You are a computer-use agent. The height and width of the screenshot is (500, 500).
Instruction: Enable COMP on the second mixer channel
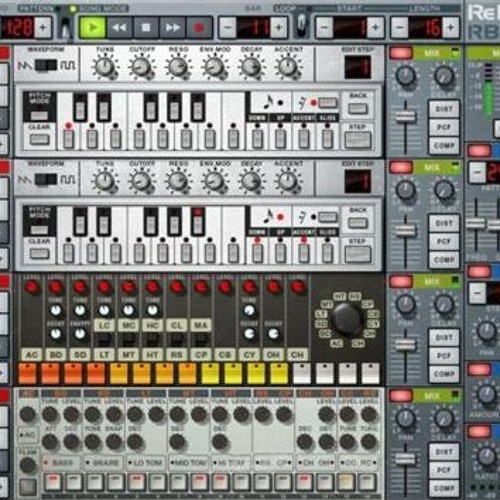[x=444, y=260]
